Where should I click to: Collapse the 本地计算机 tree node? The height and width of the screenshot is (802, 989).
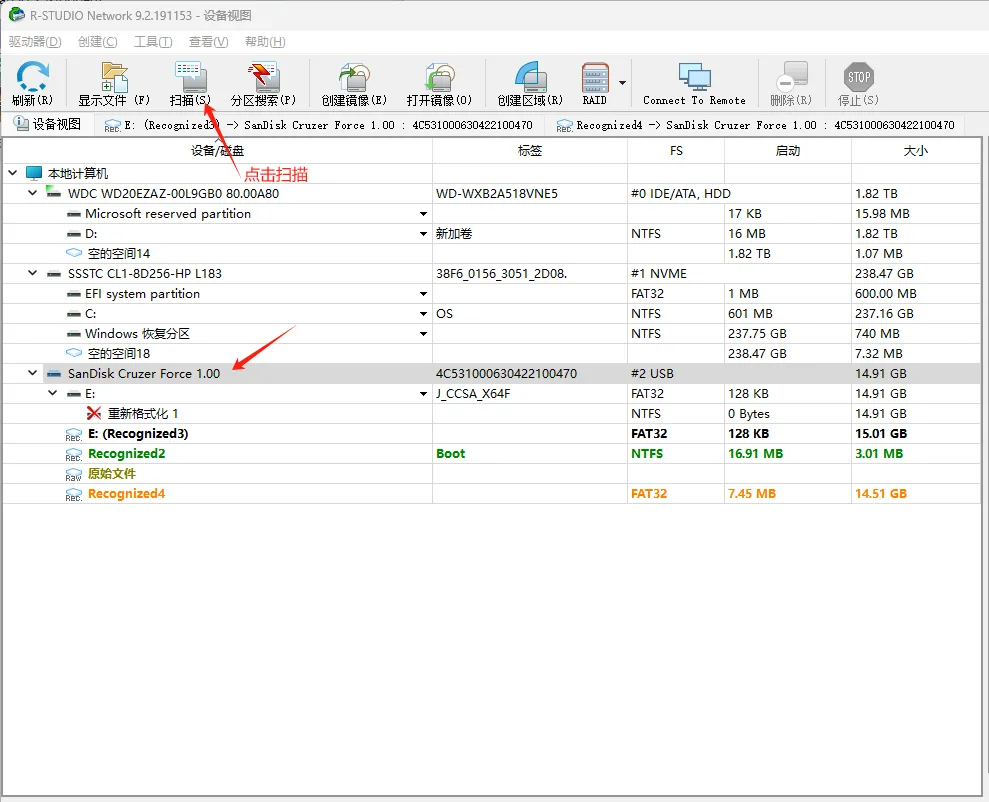coord(13,173)
